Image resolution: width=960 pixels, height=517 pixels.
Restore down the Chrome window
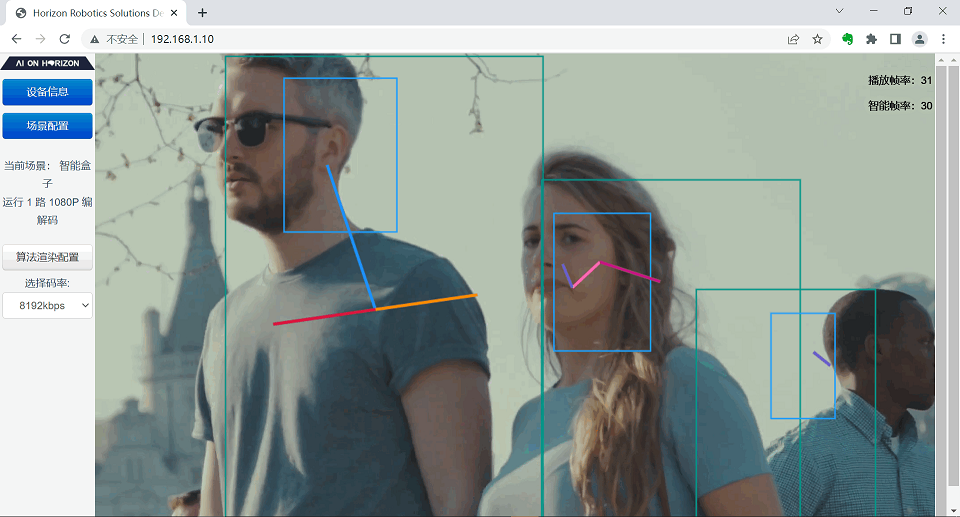(908, 11)
